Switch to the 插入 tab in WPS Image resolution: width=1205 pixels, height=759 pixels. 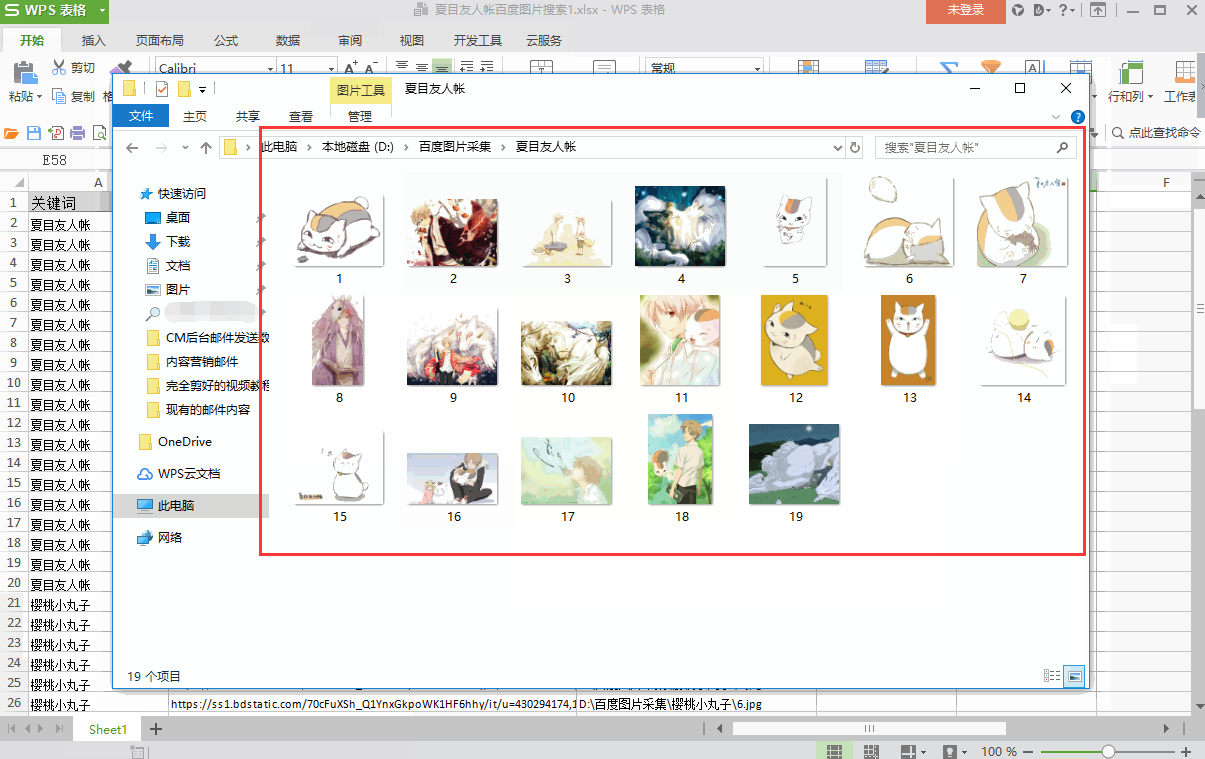coord(93,41)
